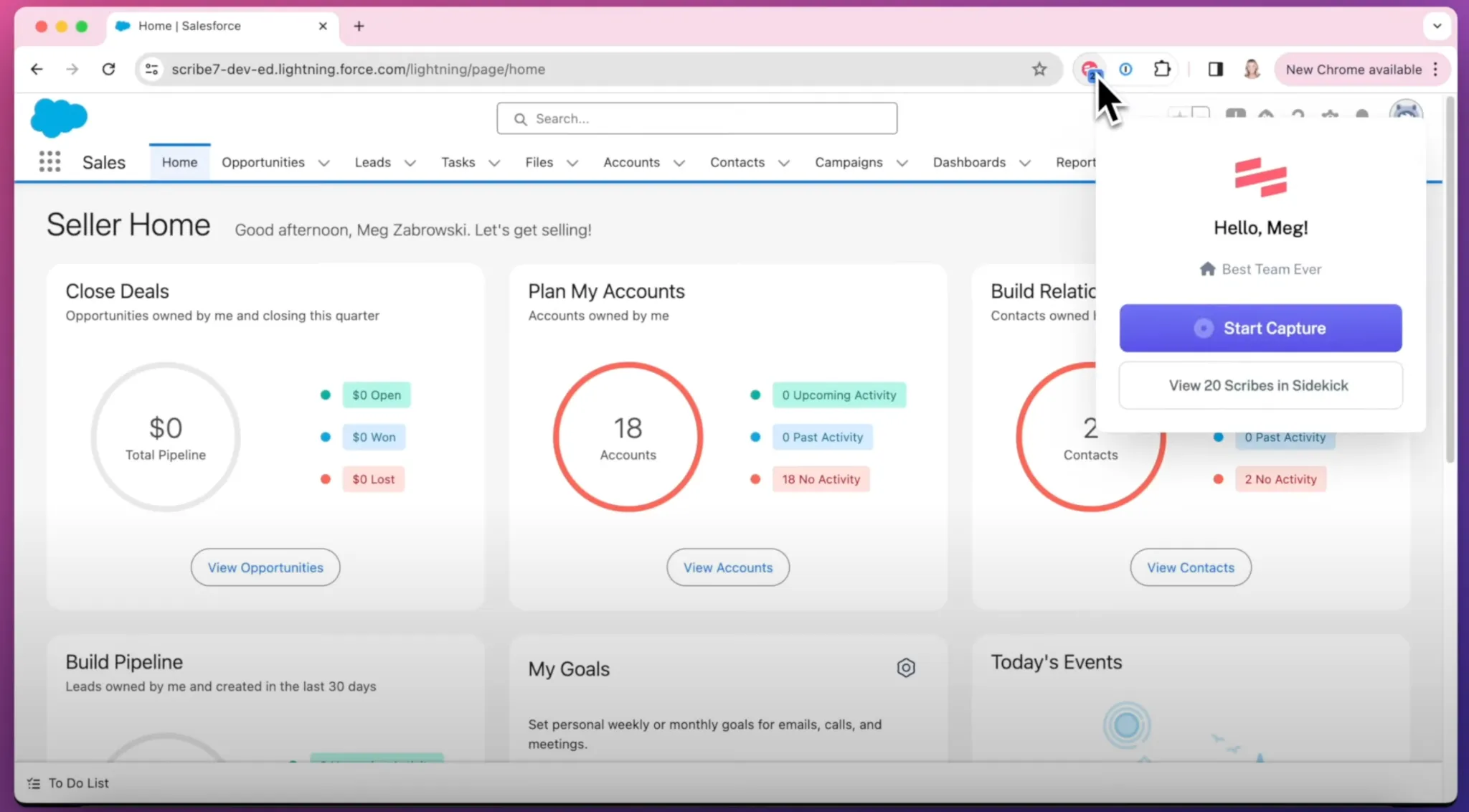Click the Scribe extension icon in toolbar
The image size is (1469, 812).
[1090, 70]
